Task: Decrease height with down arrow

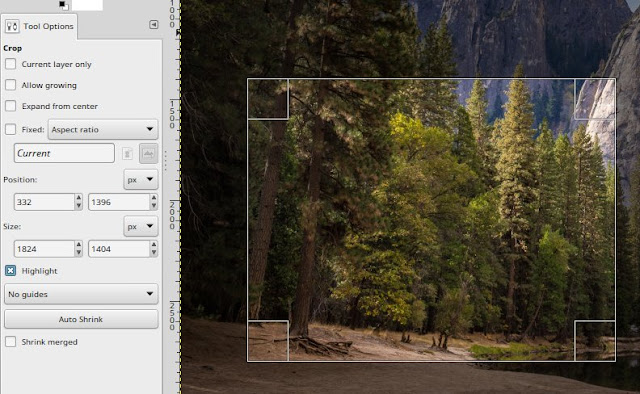Action: 154,253
